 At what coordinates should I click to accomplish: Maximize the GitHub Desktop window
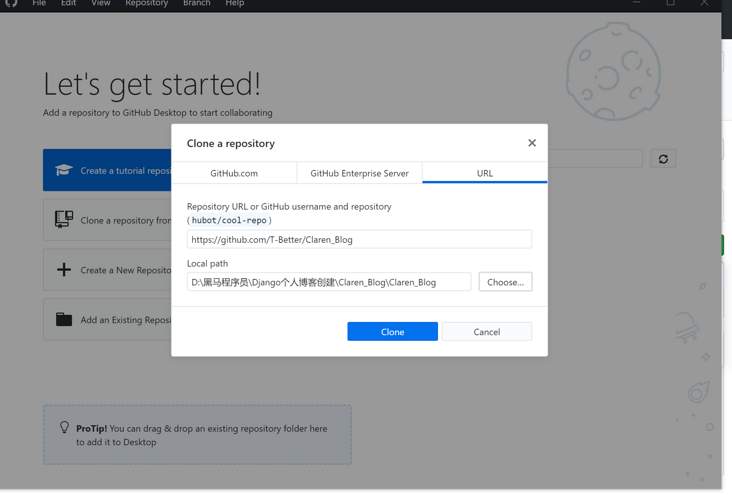tap(670, 3)
